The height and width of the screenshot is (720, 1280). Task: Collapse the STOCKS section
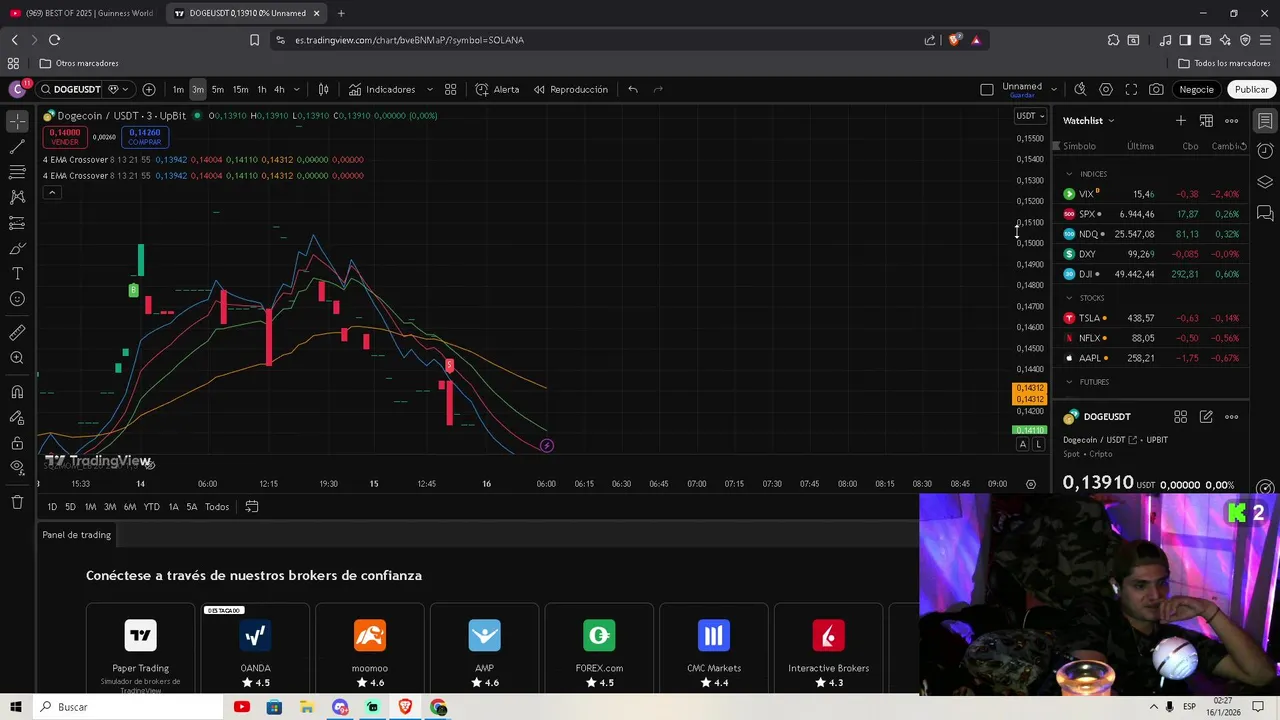click(x=1069, y=298)
